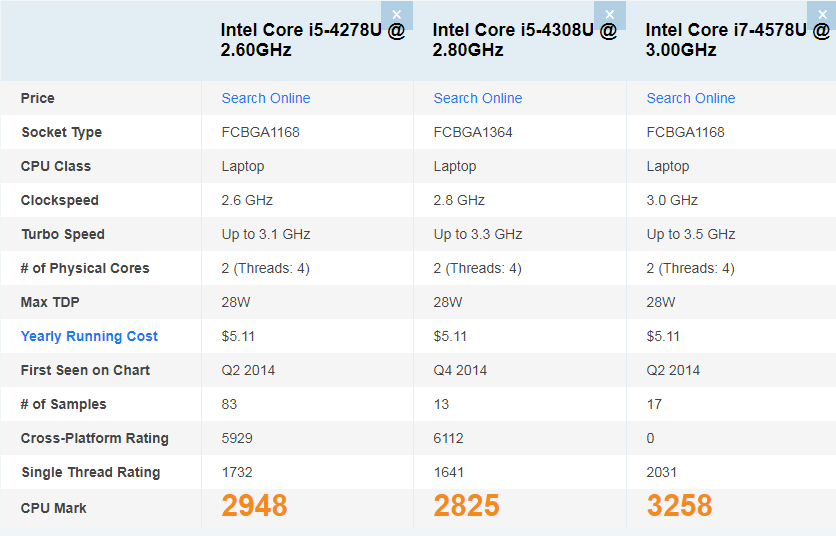Click the 3258 CPU Mark score

tap(679, 506)
